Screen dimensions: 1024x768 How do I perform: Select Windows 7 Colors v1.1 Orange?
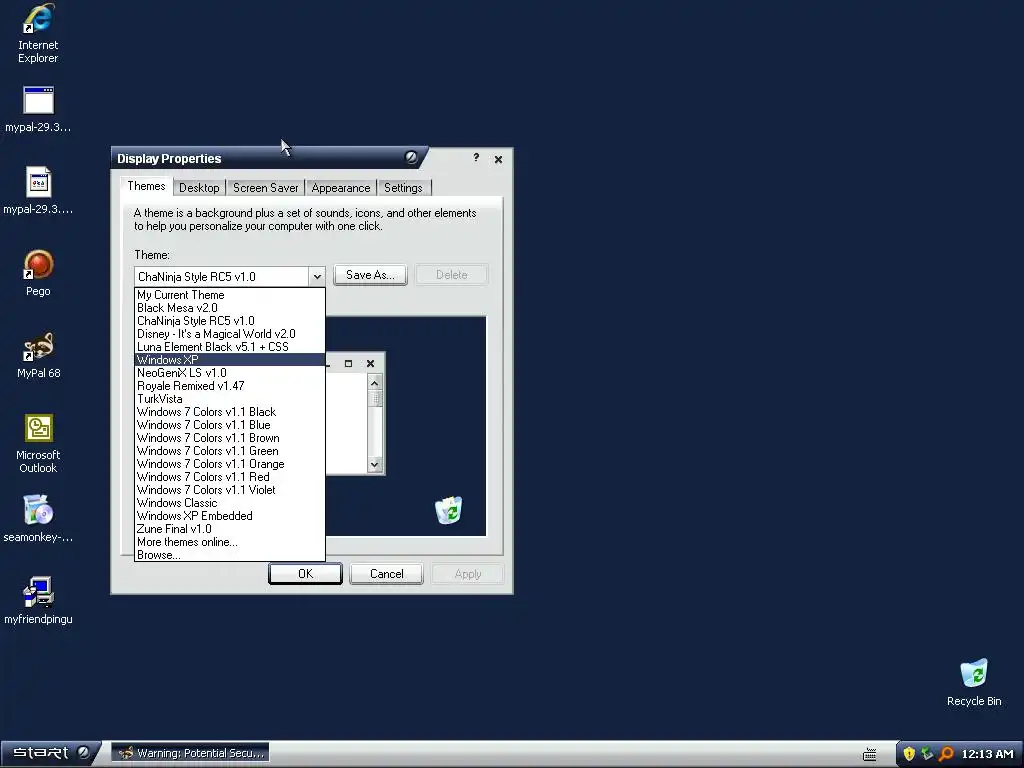[229, 464]
